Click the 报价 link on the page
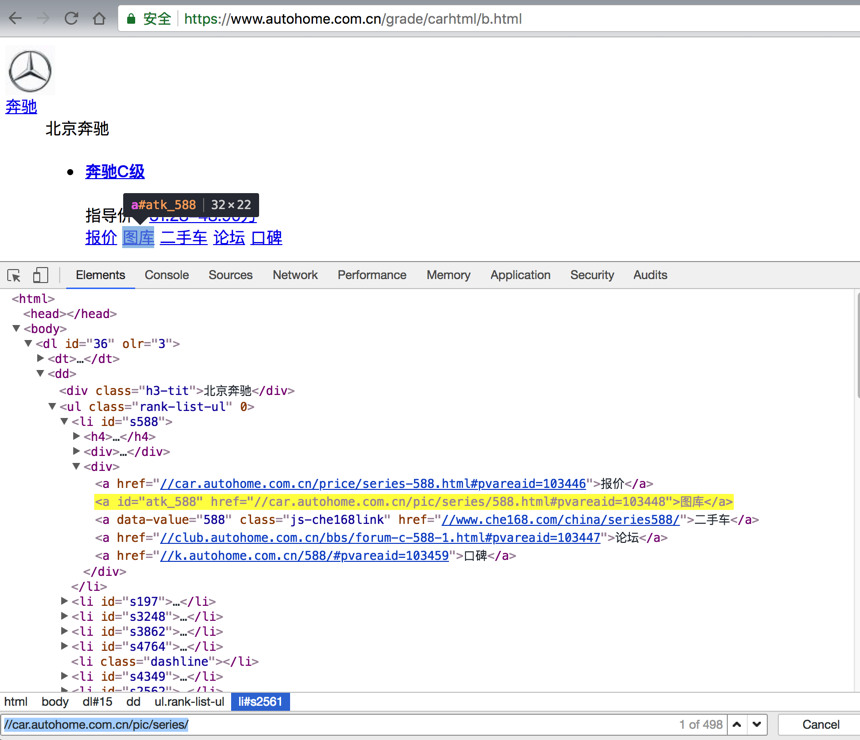The height and width of the screenshot is (740, 860). [101, 238]
